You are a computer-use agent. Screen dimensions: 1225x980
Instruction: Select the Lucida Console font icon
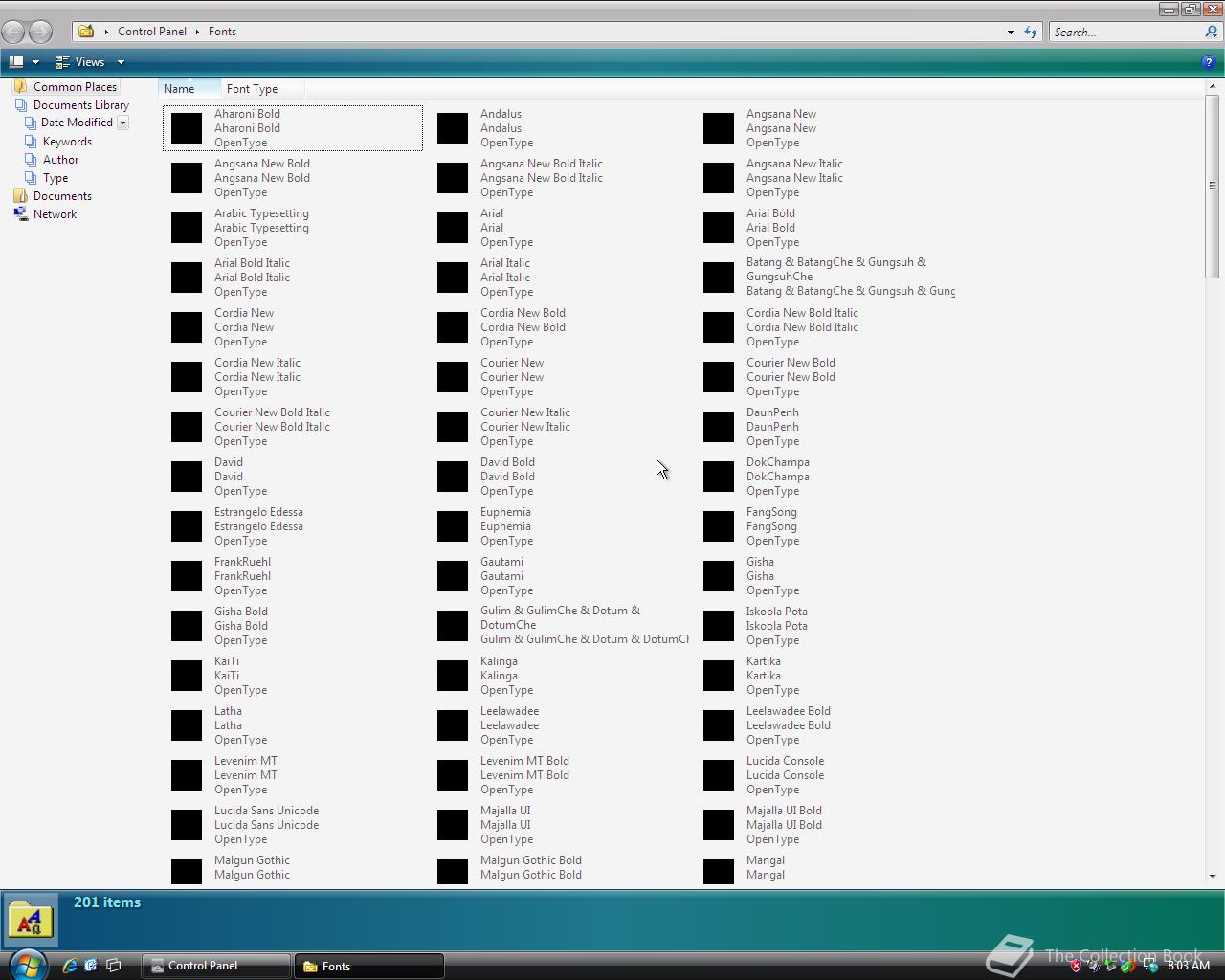(x=719, y=775)
